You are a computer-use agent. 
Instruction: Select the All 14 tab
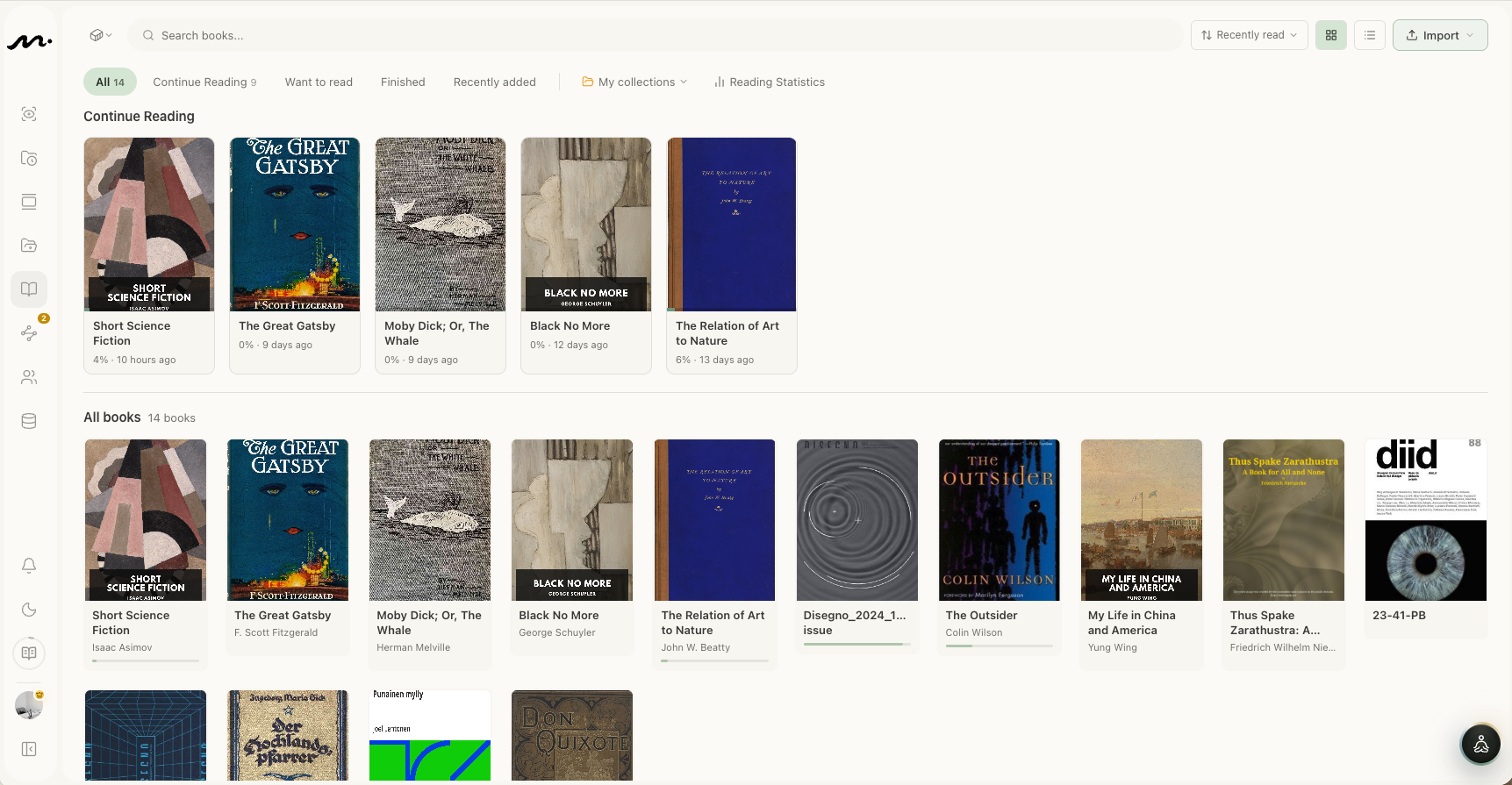pyautogui.click(x=111, y=82)
